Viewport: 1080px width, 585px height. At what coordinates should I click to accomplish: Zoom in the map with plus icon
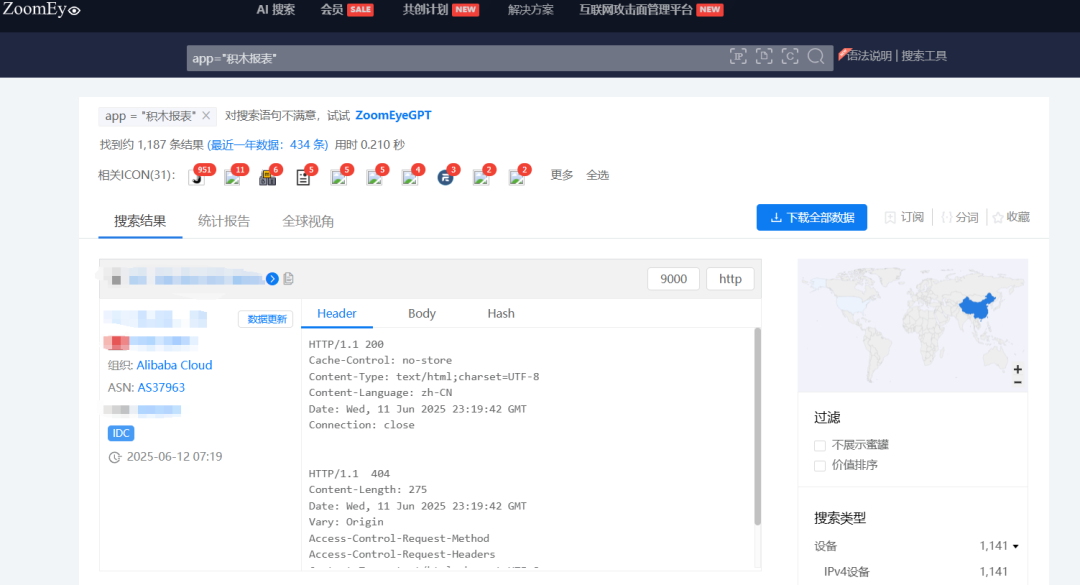1017,369
